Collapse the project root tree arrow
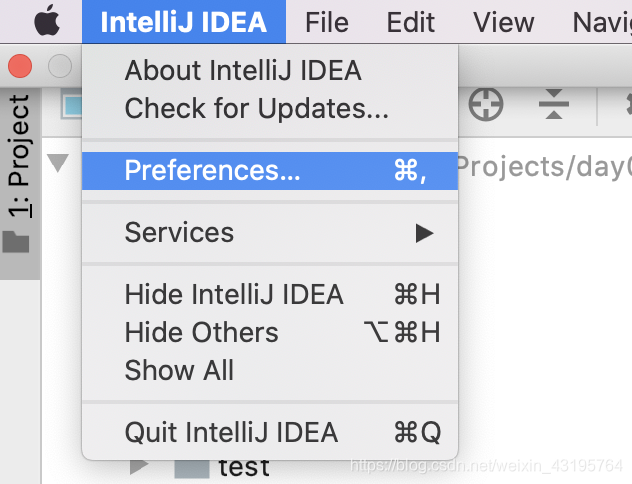 (58, 162)
